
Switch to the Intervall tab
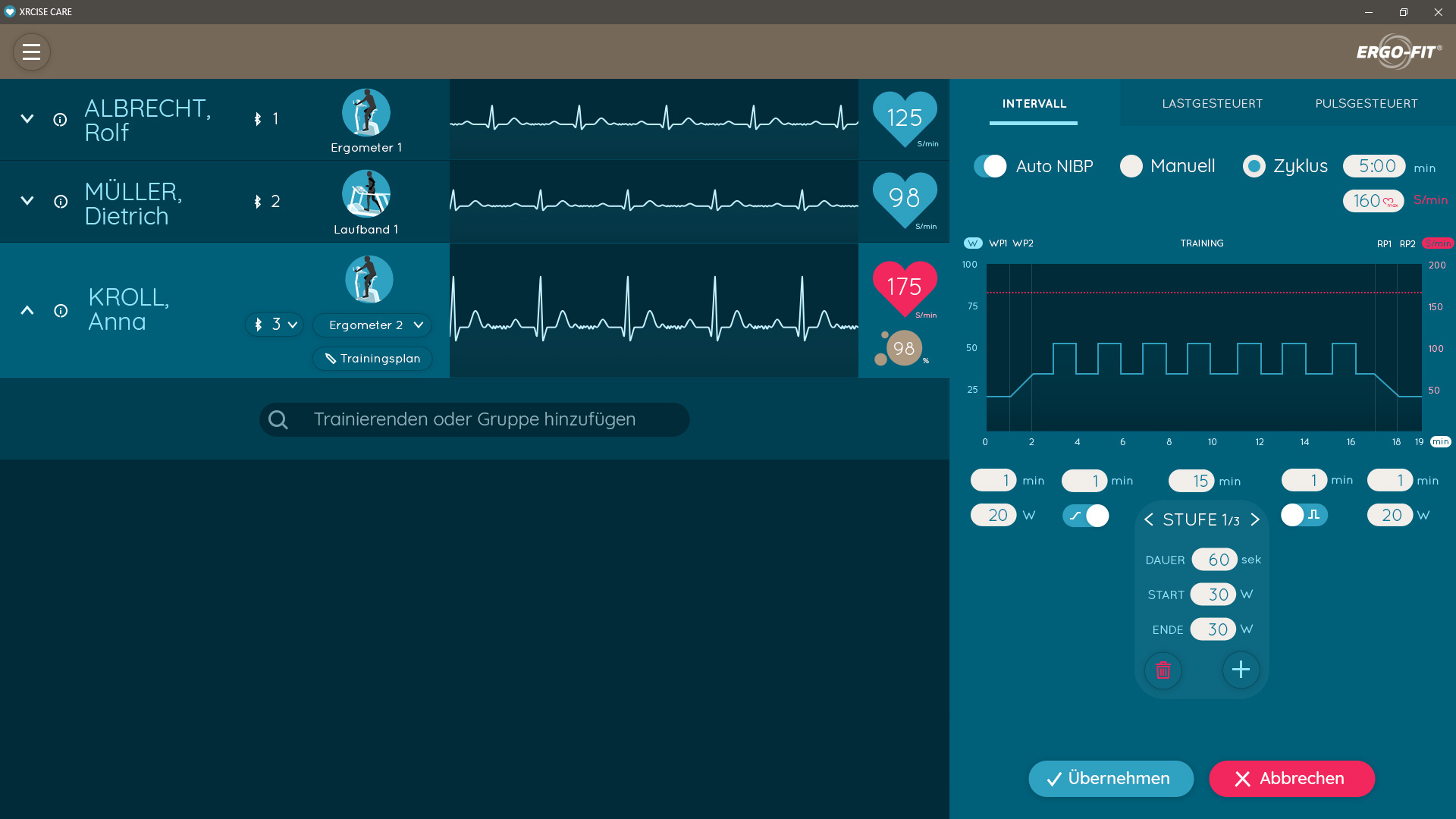tap(1034, 104)
